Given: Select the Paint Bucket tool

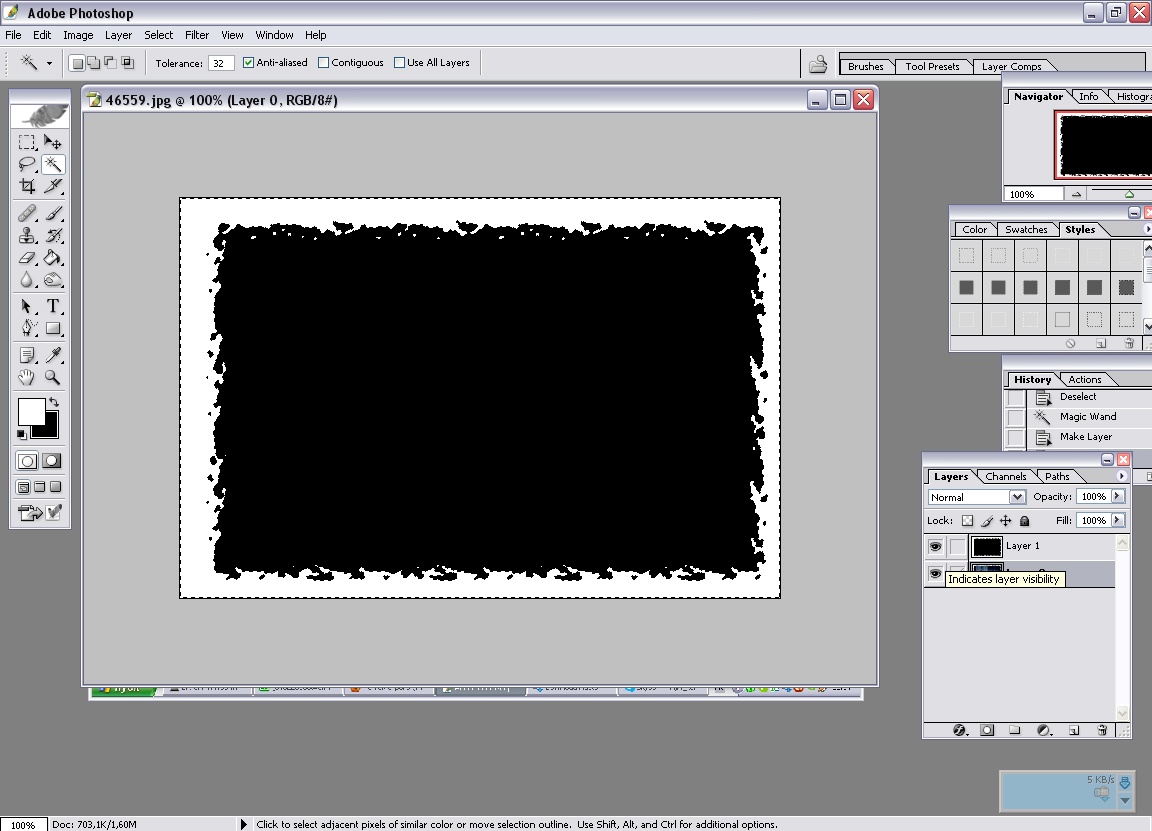Looking at the screenshot, I should point(53,258).
